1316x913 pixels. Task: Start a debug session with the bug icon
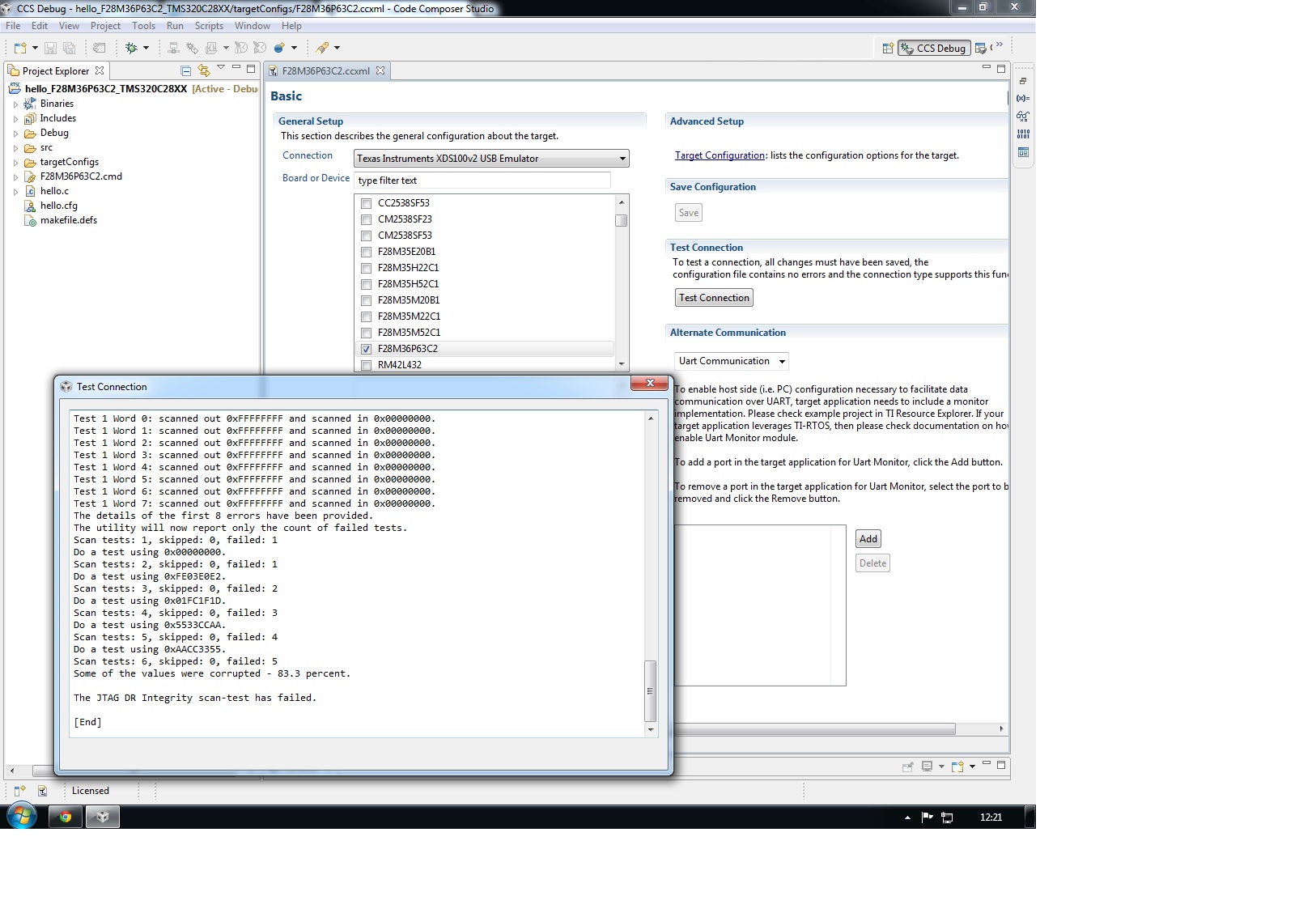click(x=132, y=48)
